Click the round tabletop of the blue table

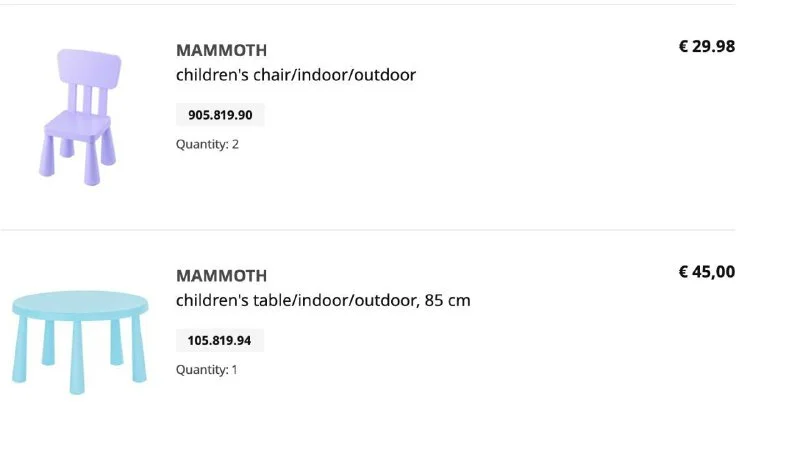click(80, 304)
